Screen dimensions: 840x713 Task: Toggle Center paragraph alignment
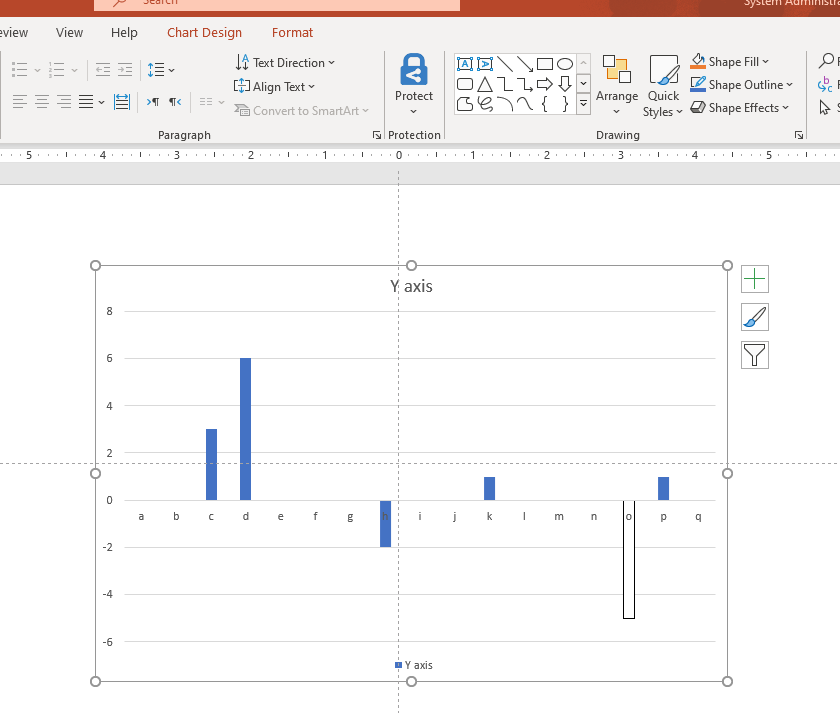tap(42, 101)
